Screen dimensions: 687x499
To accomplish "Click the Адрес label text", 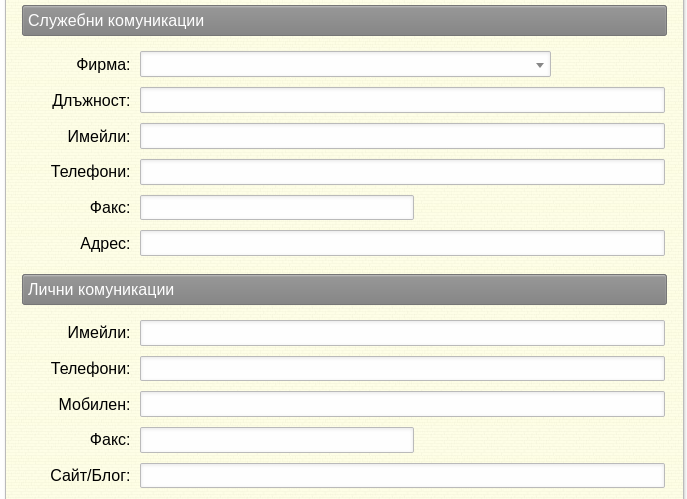I will point(105,243).
